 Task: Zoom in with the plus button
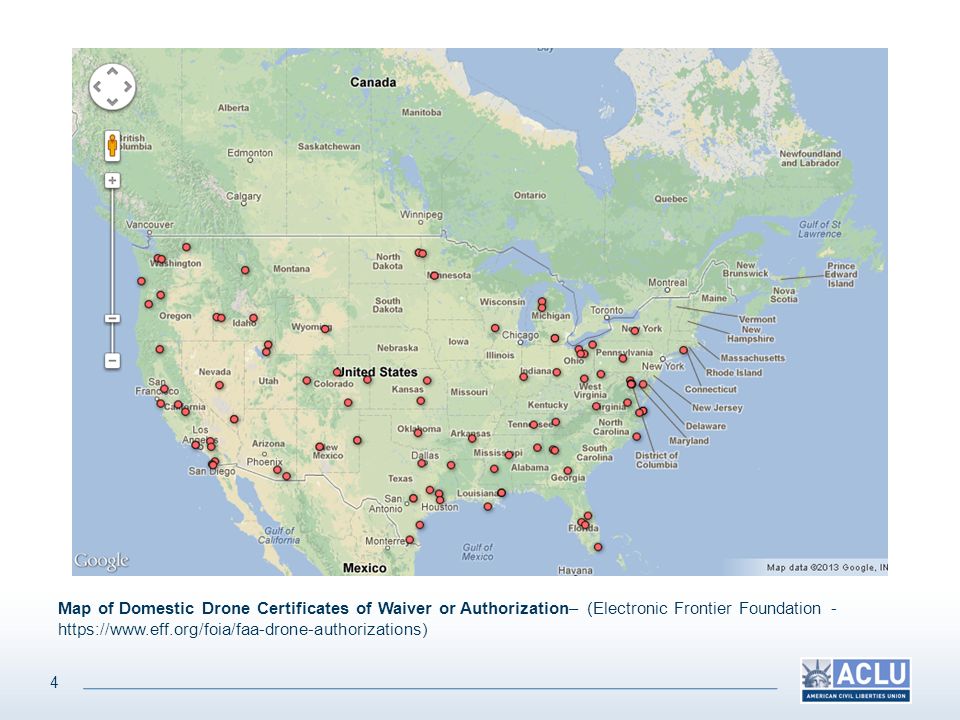click(x=112, y=181)
